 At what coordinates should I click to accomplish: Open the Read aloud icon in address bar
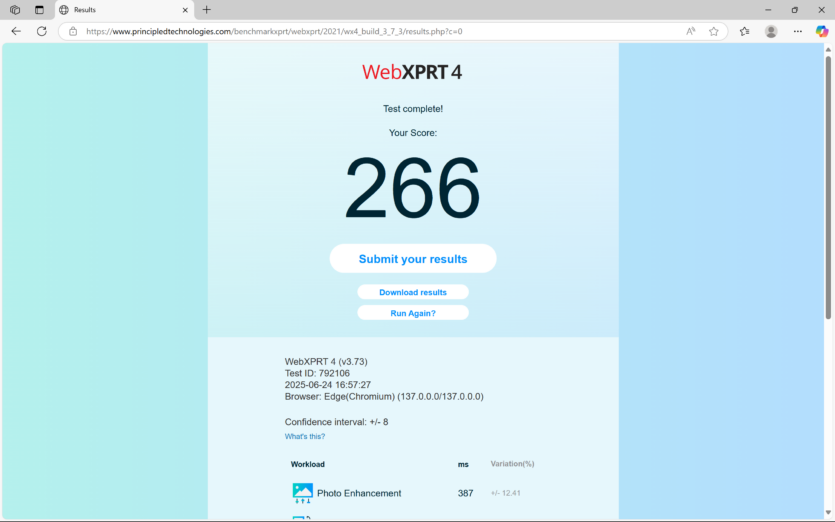coord(691,31)
